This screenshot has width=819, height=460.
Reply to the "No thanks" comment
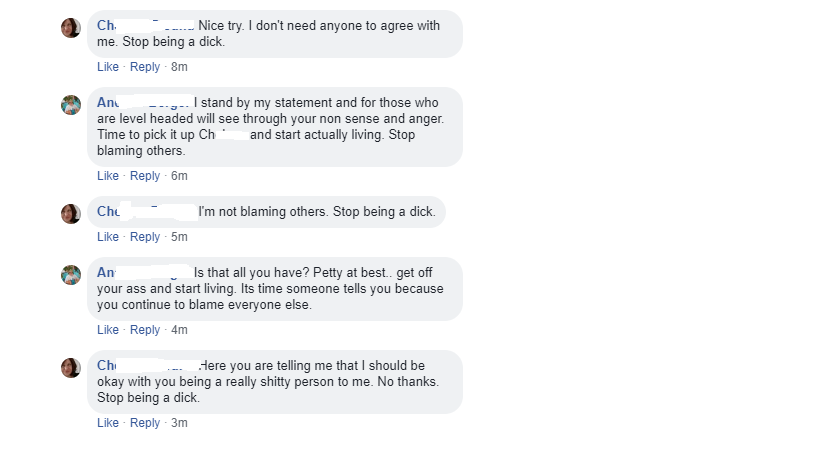click(145, 423)
